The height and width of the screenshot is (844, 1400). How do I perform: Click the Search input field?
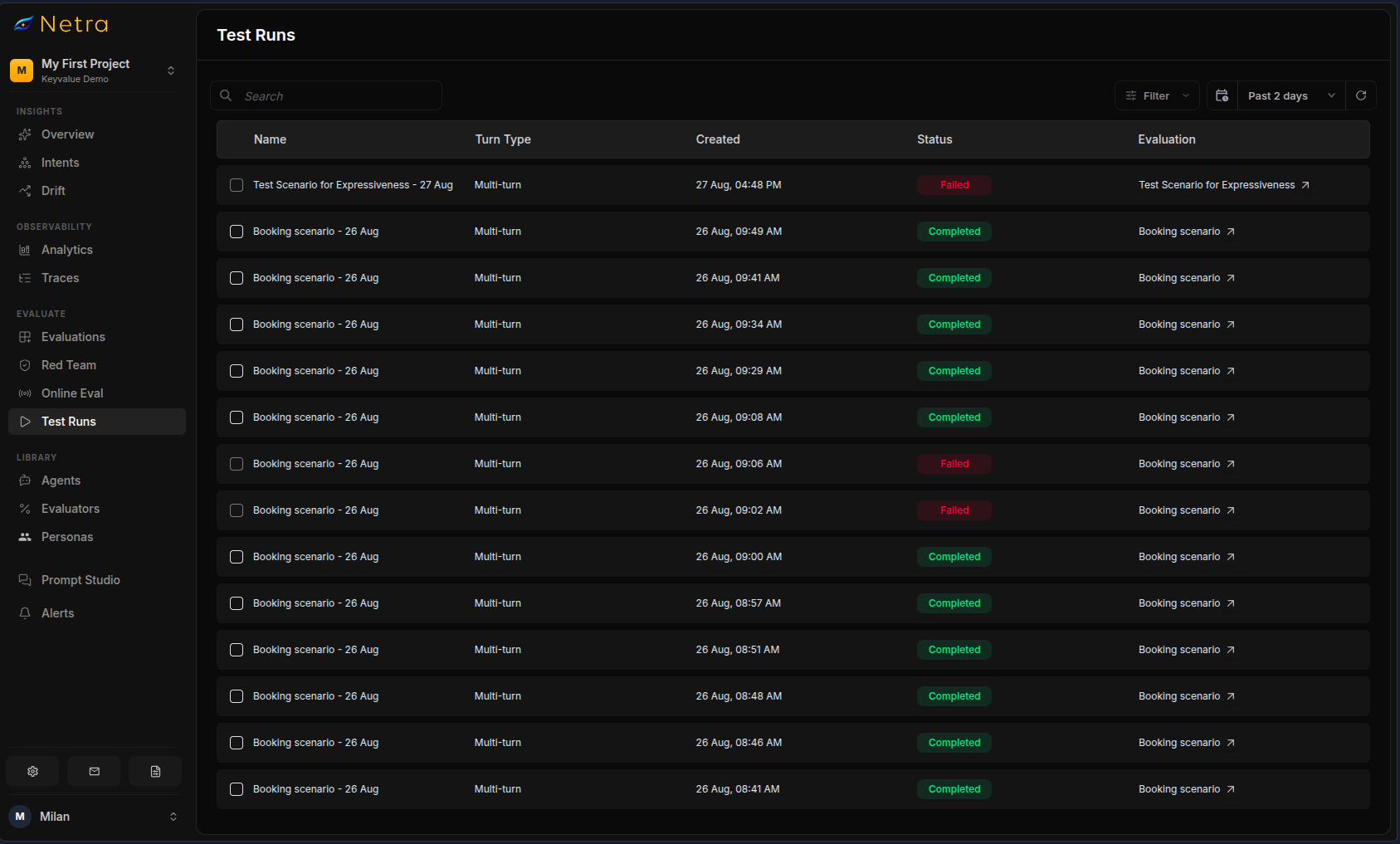[326, 95]
